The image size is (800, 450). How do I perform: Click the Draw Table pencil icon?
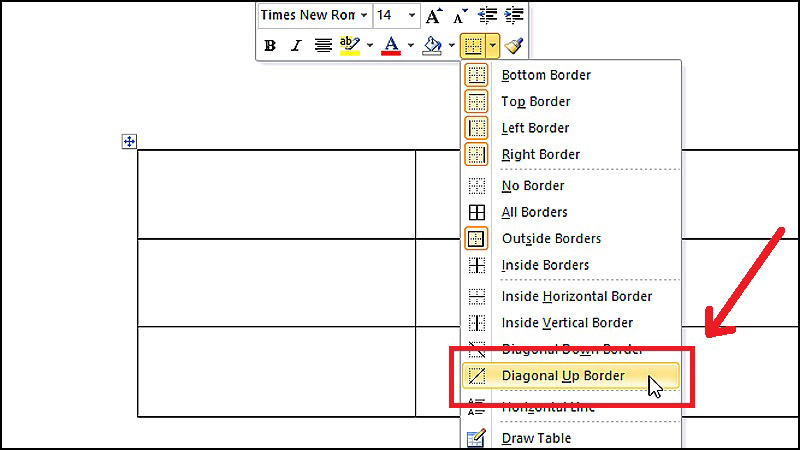tap(476, 439)
